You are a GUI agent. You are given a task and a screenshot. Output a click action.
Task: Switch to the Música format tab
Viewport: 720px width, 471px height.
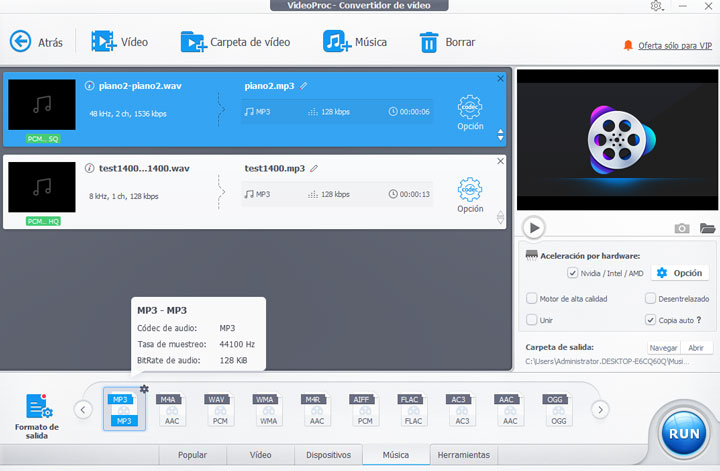[396, 455]
